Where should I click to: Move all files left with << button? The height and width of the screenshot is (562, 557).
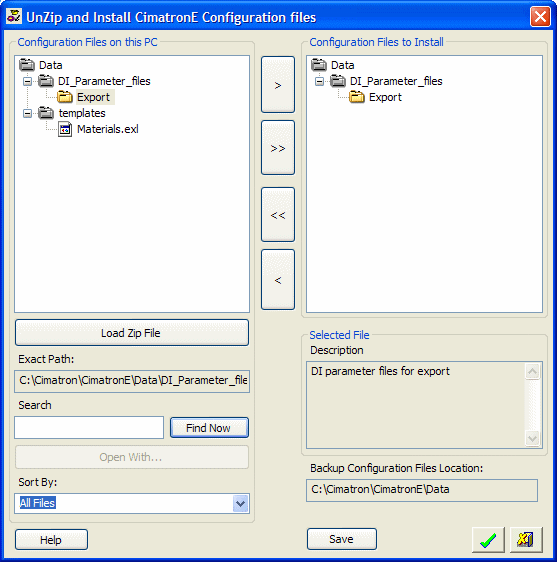pos(278,214)
